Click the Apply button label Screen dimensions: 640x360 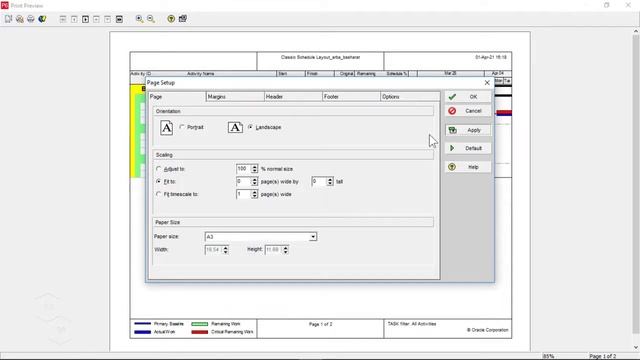click(x=473, y=130)
